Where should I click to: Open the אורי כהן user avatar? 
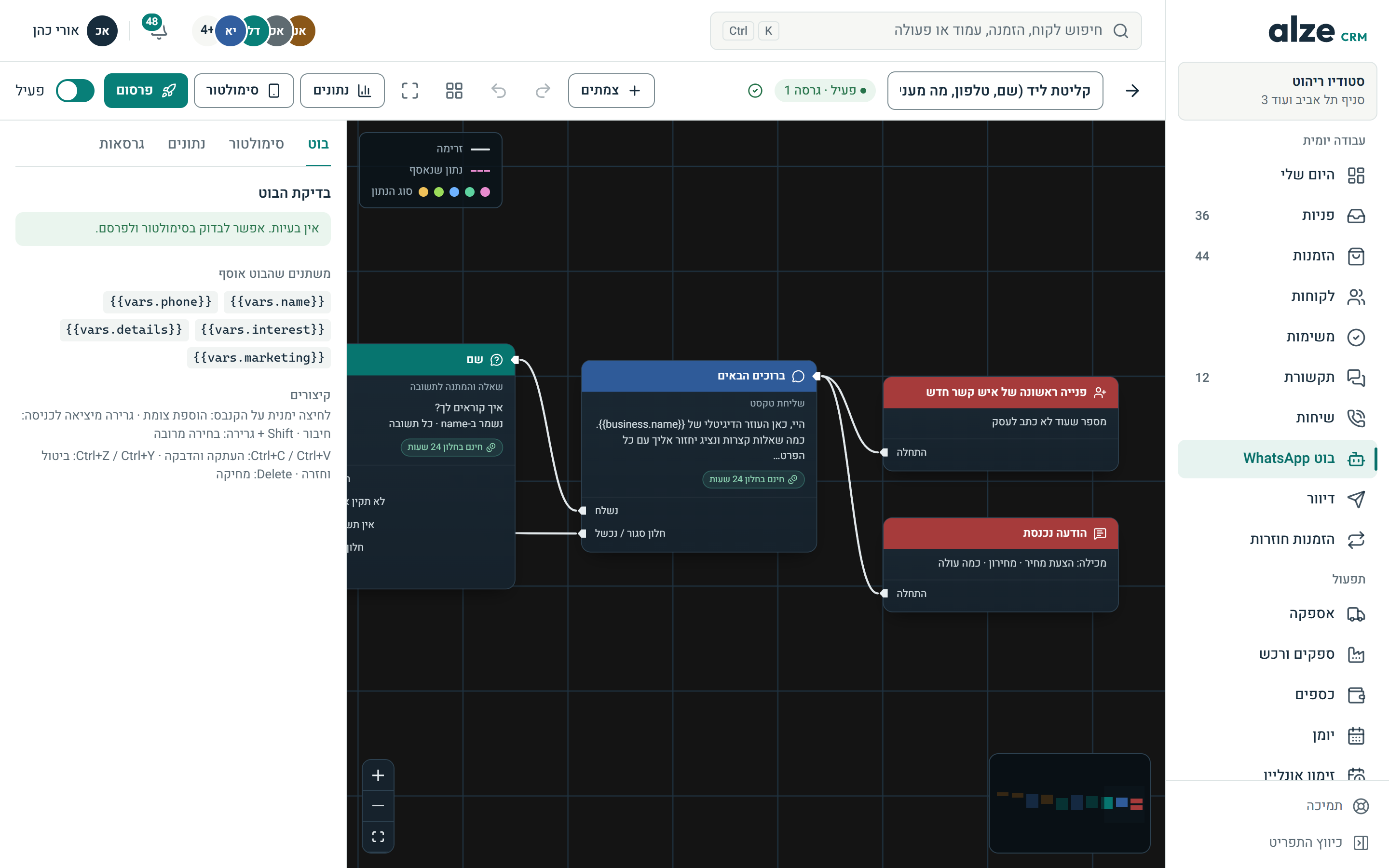(102, 31)
